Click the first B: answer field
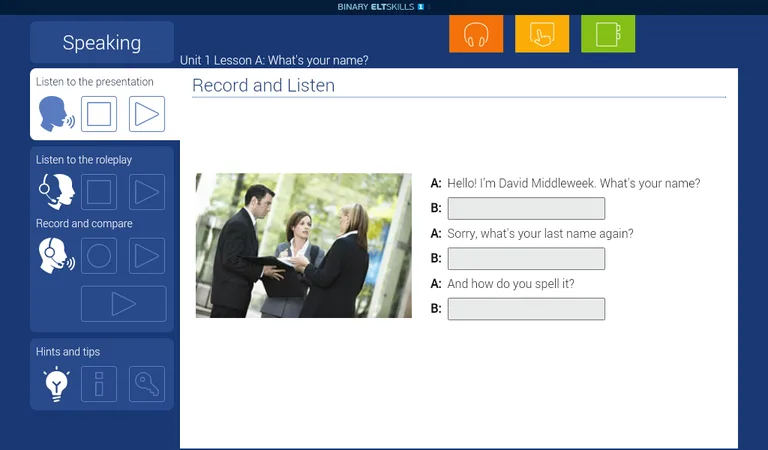 [527, 209]
